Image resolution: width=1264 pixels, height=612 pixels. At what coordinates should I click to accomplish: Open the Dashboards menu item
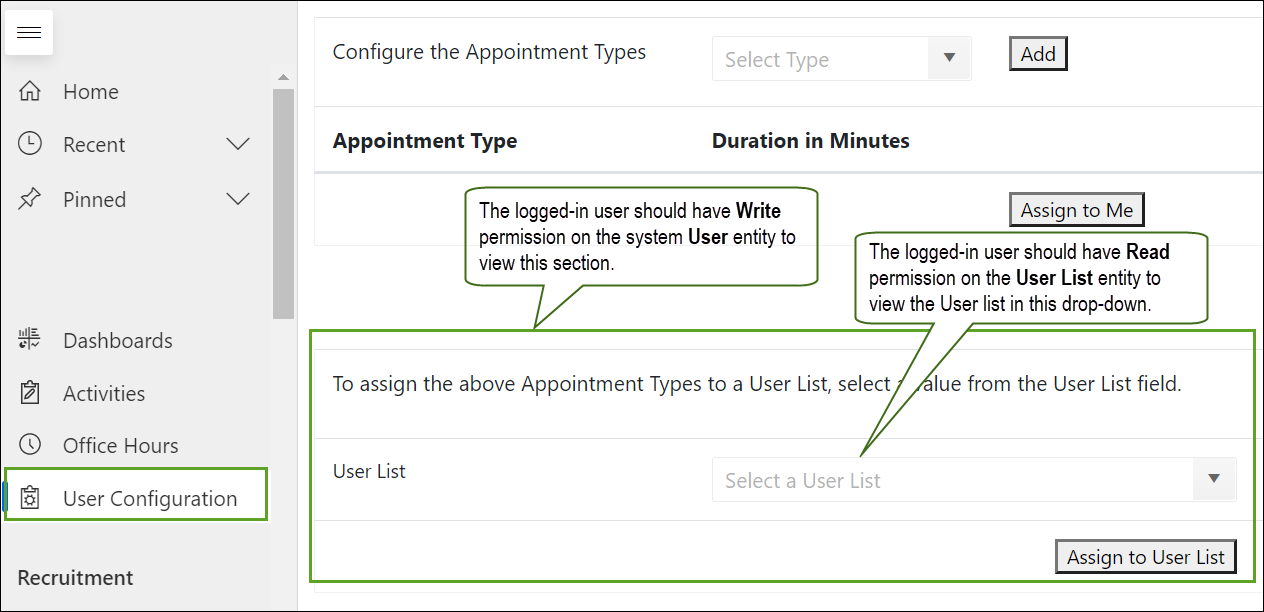tap(117, 340)
